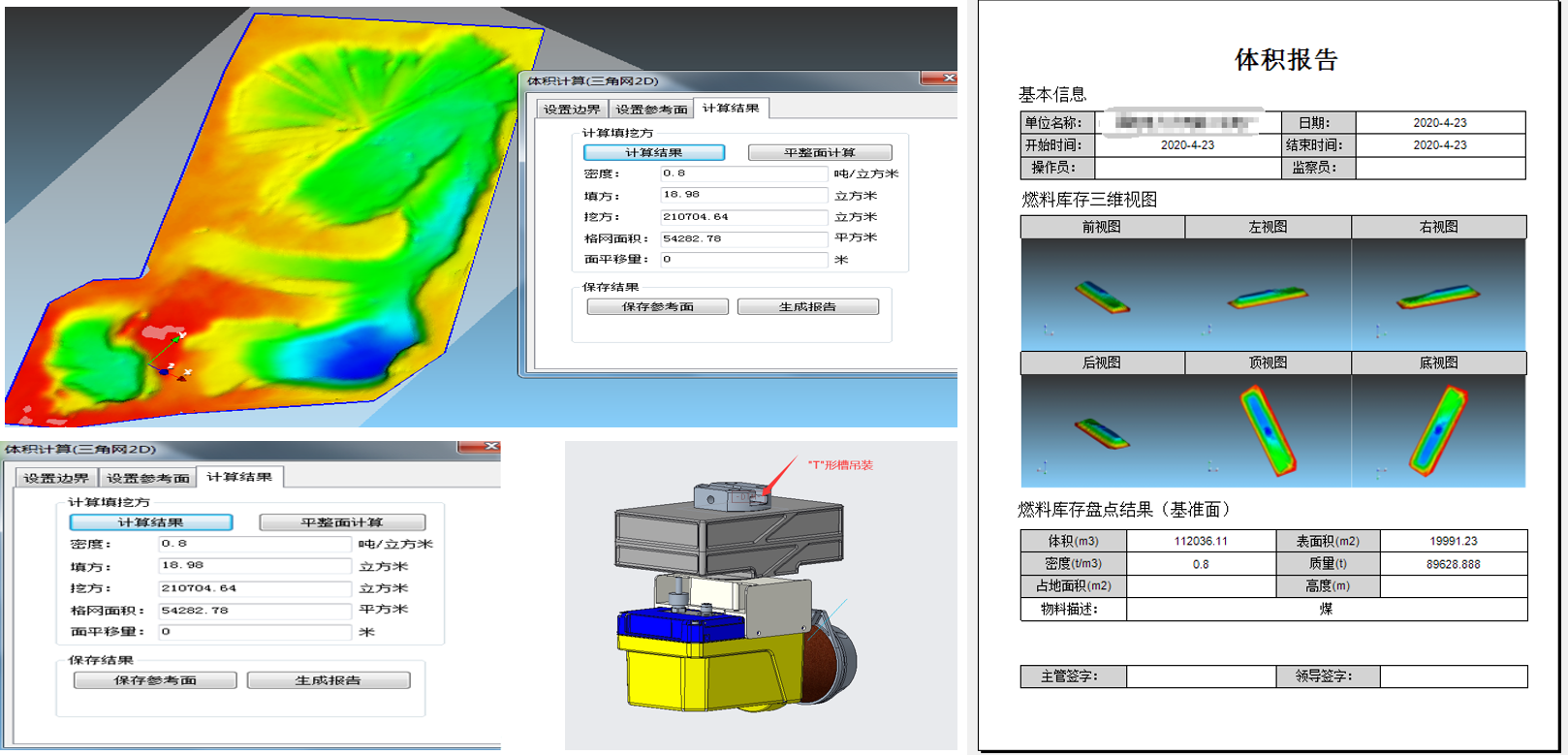This screenshot has width=1568, height=755.
Task: Click the 占地面积(m2) value cell
Action: tap(1201, 586)
